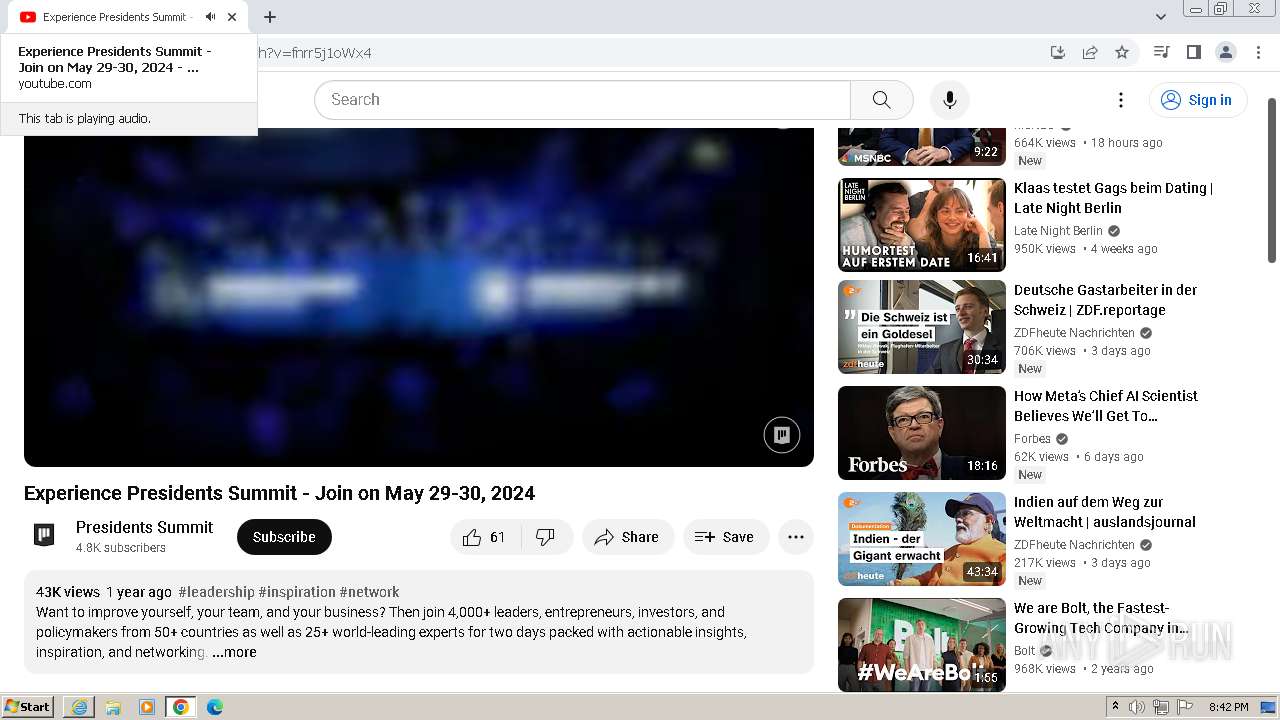The image size is (1280, 720).
Task: Open the media controls icon in toolbar
Action: (x=1161, y=52)
